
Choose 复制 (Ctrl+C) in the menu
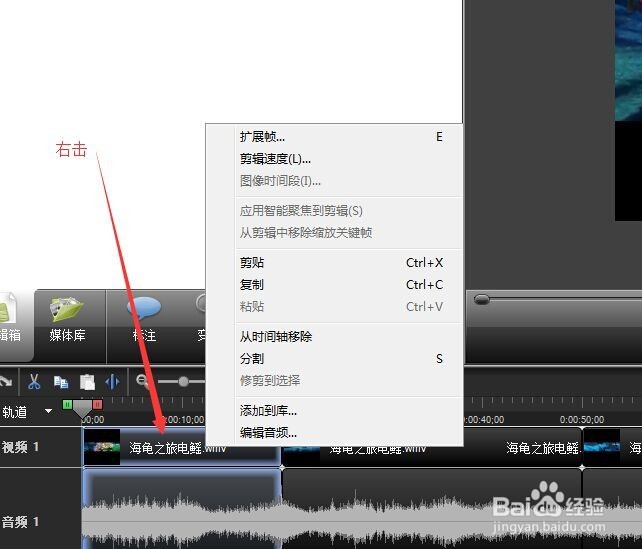click(x=349, y=285)
